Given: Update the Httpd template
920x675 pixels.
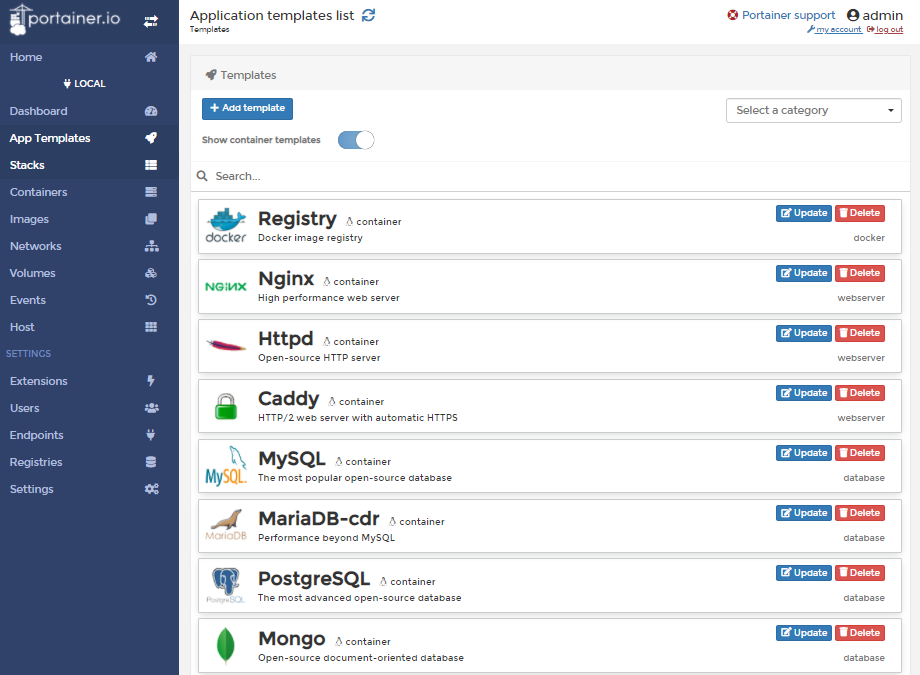Looking at the screenshot, I should click(x=804, y=333).
